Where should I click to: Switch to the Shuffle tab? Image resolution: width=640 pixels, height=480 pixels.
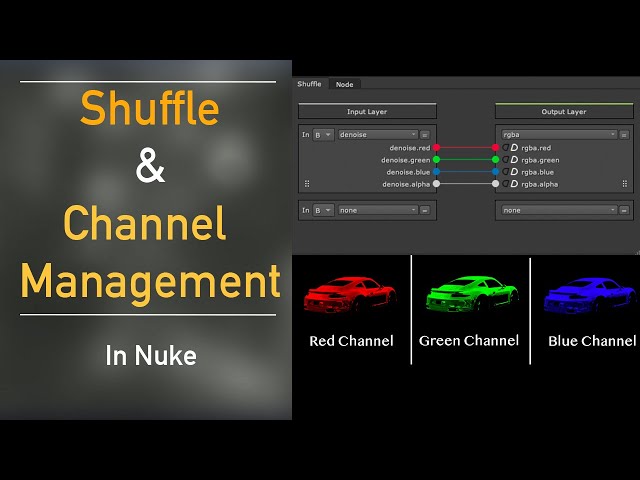[309, 84]
